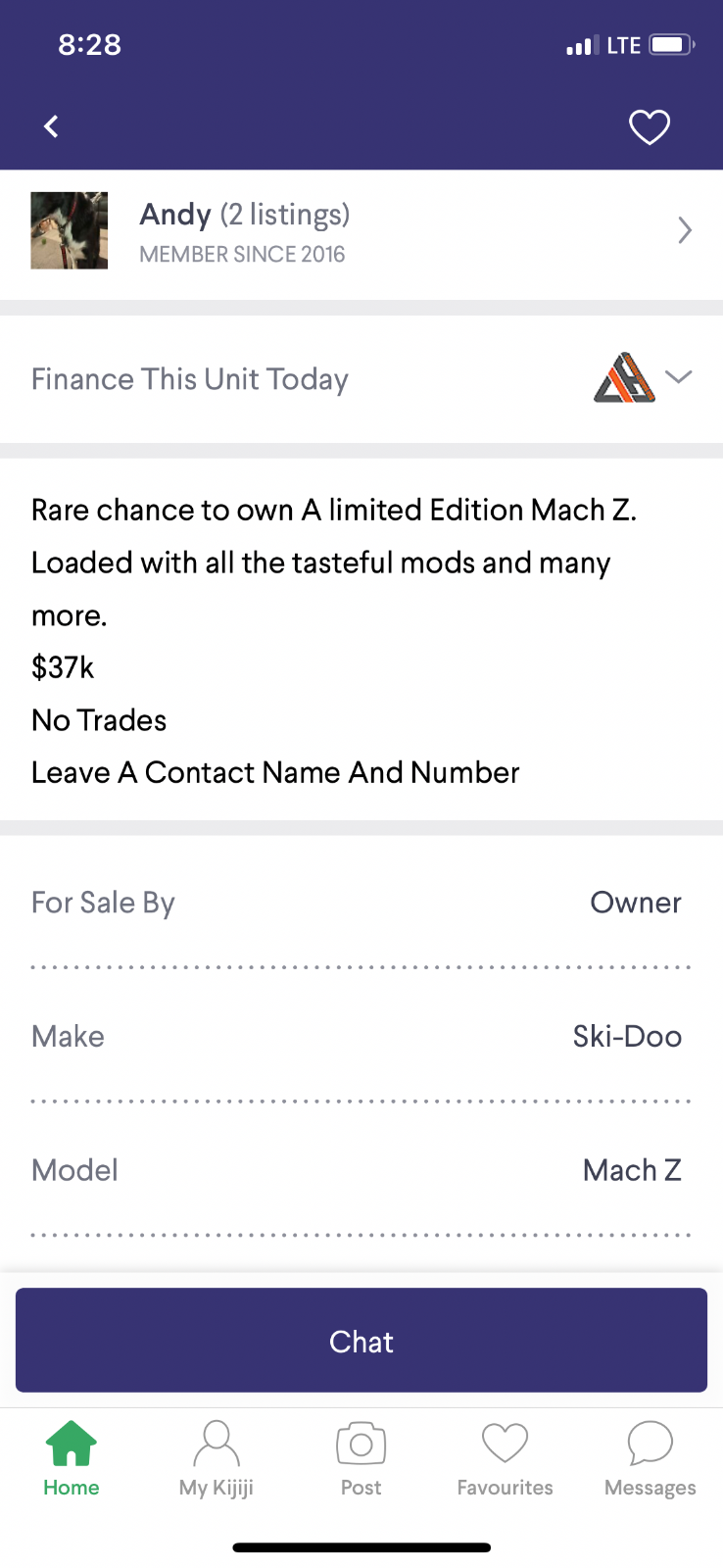Open the My Kijiji tab
Image resolution: width=723 pixels, height=1568 pixels.
click(217, 1459)
